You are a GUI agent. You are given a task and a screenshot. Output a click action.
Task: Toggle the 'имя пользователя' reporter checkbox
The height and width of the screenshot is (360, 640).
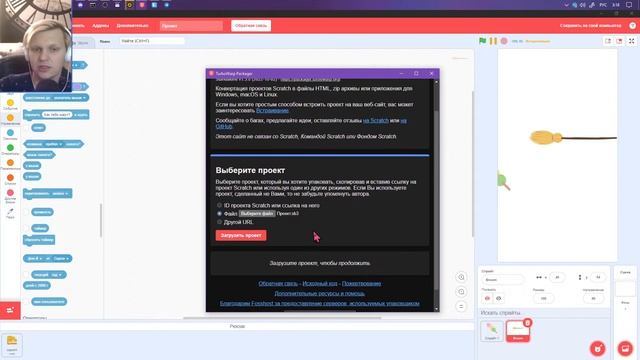(x=27, y=302)
